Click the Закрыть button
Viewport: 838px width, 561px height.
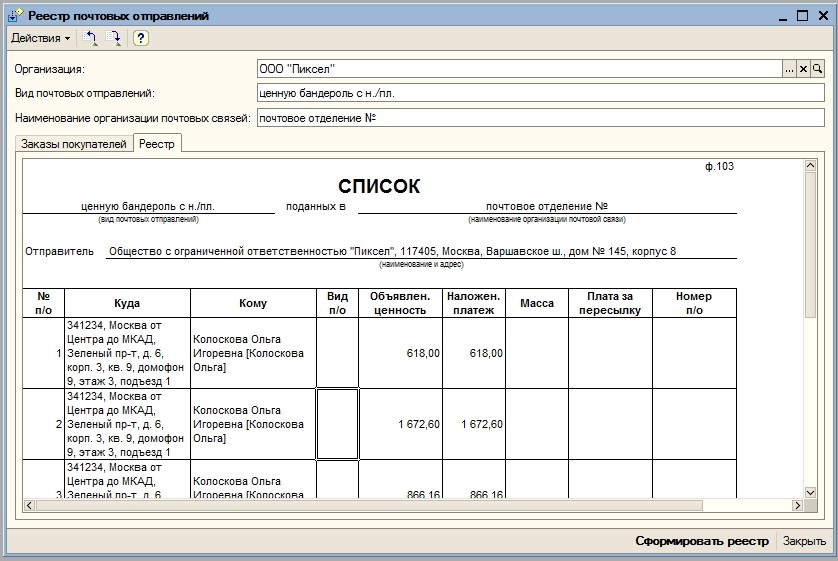804,541
